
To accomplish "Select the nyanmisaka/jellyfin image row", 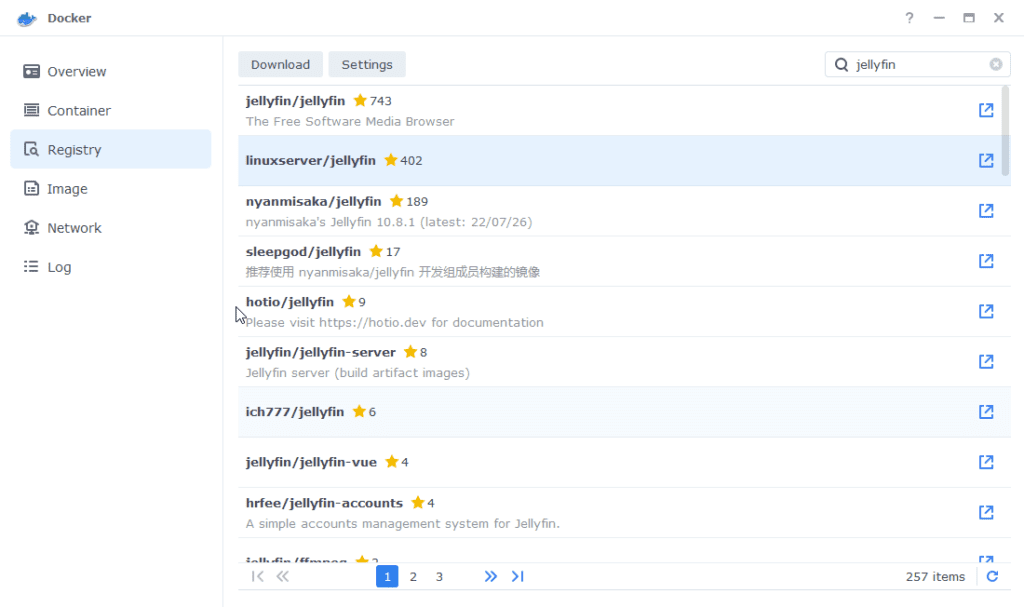I will click(x=624, y=211).
